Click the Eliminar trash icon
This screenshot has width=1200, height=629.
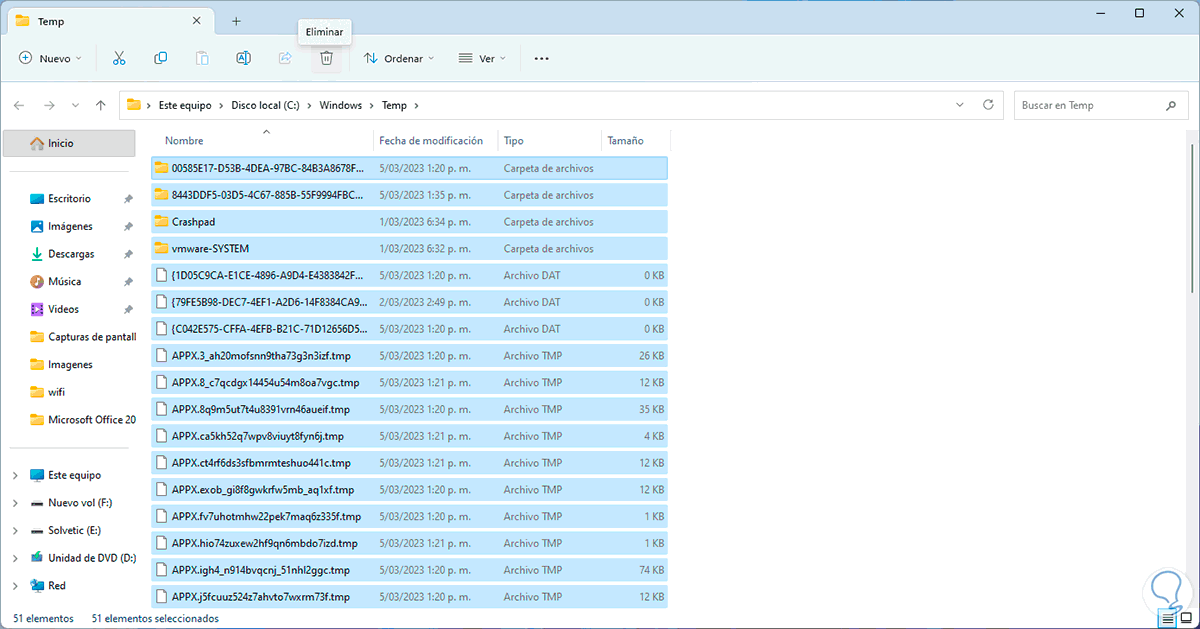click(x=326, y=59)
